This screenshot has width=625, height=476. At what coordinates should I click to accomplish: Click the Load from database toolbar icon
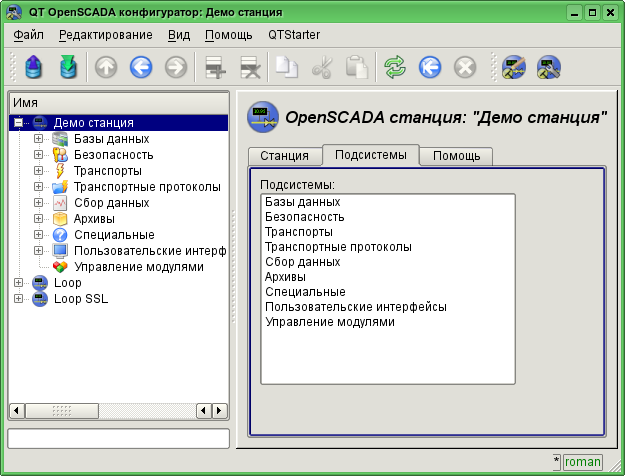(33, 67)
